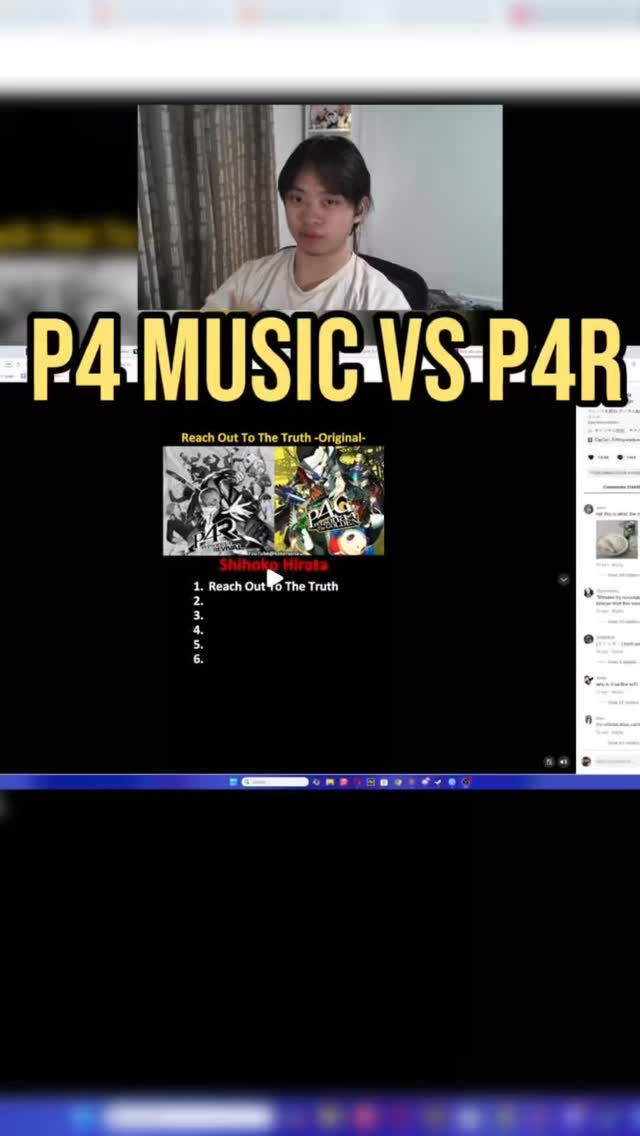
Task: Click the first commenter's avatar
Action: tap(589, 509)
